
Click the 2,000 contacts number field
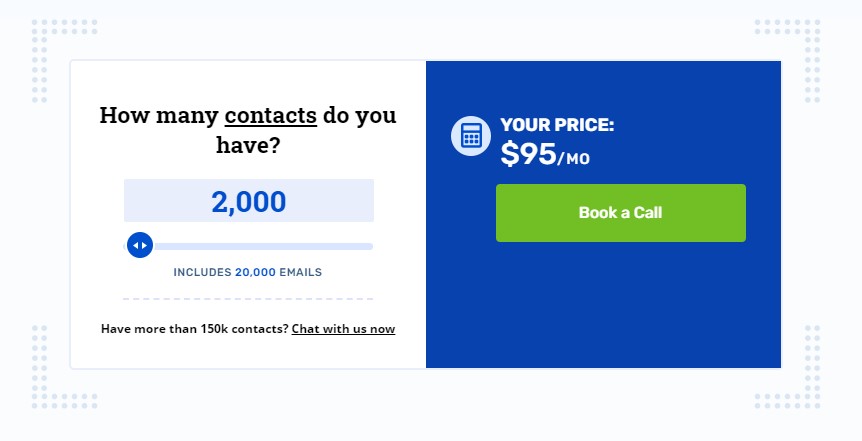point(249,201)
